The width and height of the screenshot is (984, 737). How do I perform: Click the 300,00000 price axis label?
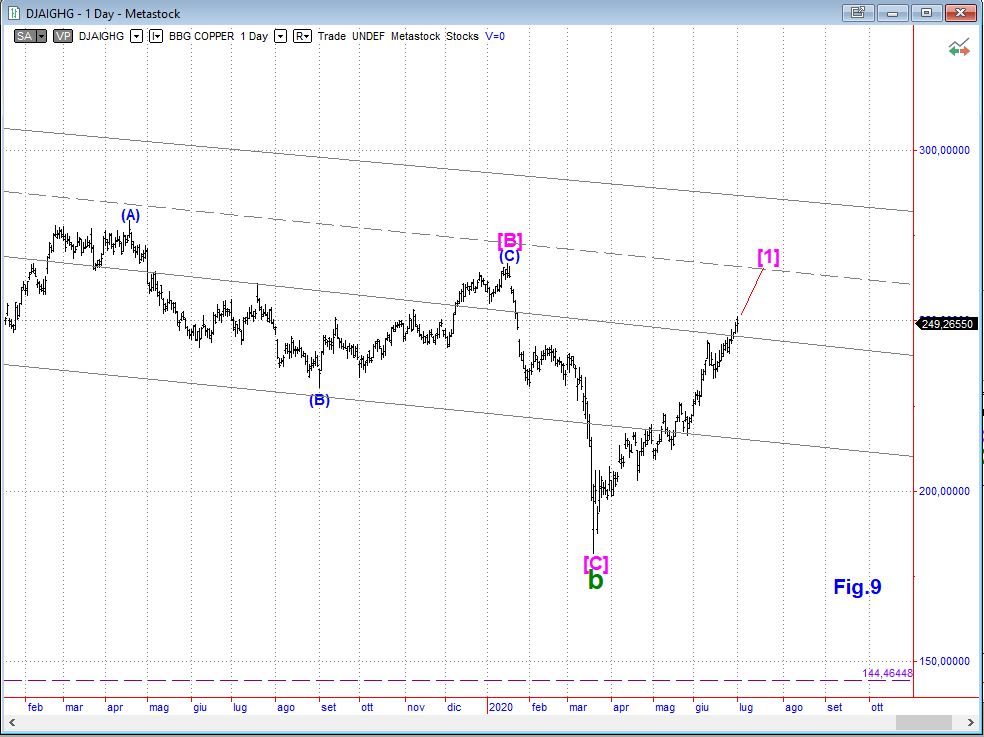pyautogui.click(x=944, y=150)
